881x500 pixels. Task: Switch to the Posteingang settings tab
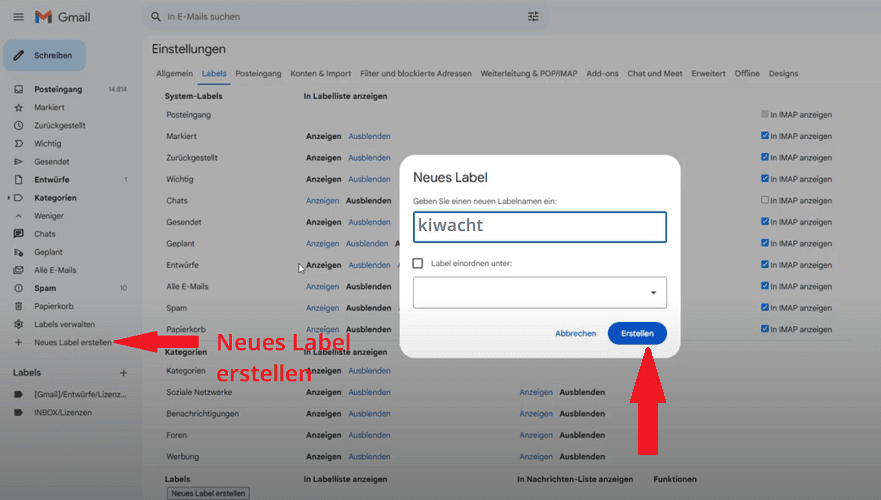click(258, 74)
